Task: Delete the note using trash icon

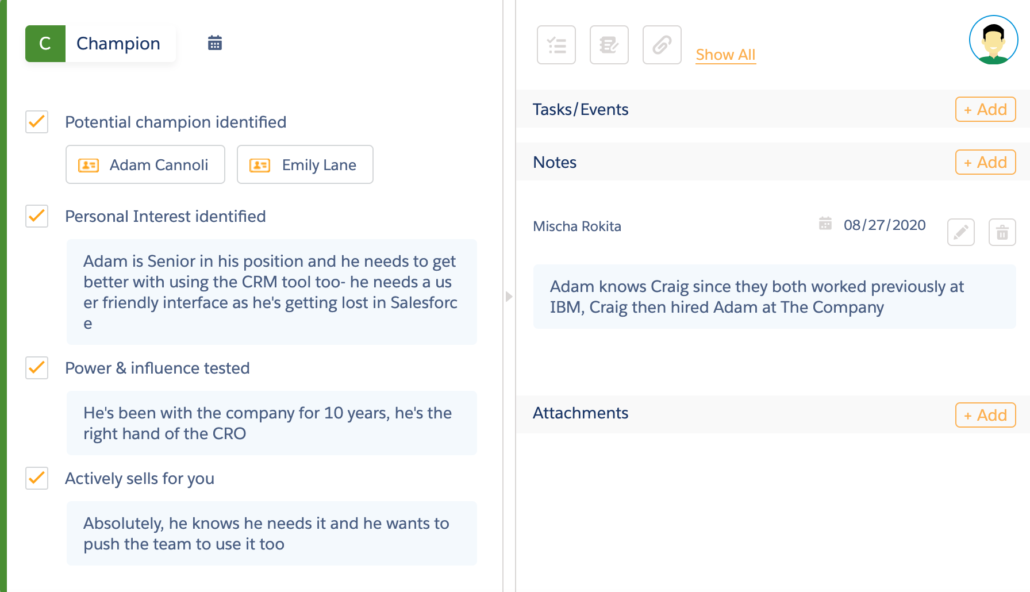Action: coord(1002,232)
